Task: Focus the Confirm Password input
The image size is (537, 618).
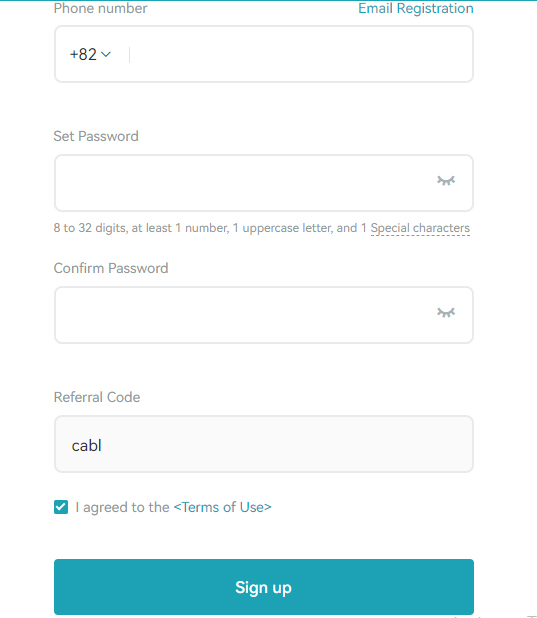Action: click(244, 315)
